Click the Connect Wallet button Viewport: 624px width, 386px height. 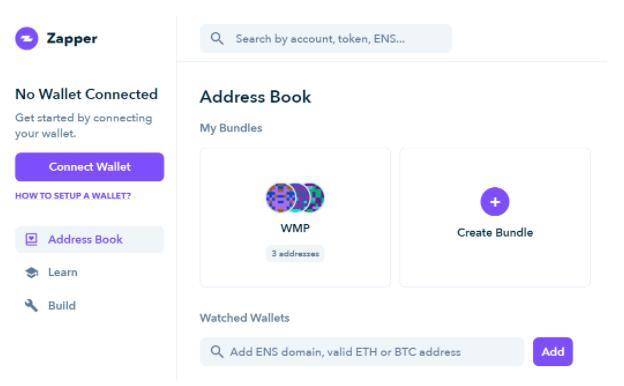[x=90, y=167]
